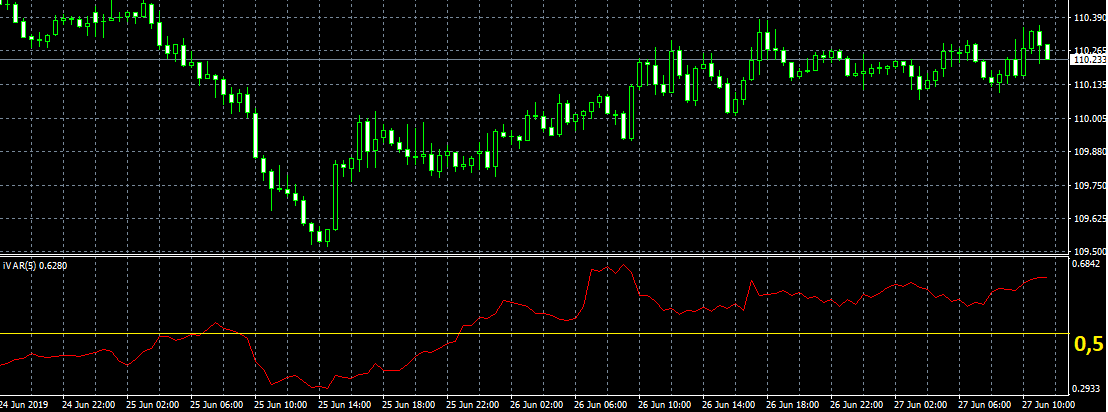Click the iVAR(5) 0.6280 indicator label
The width and height of the screenshot is (1108, 412).
click(35, 265)
